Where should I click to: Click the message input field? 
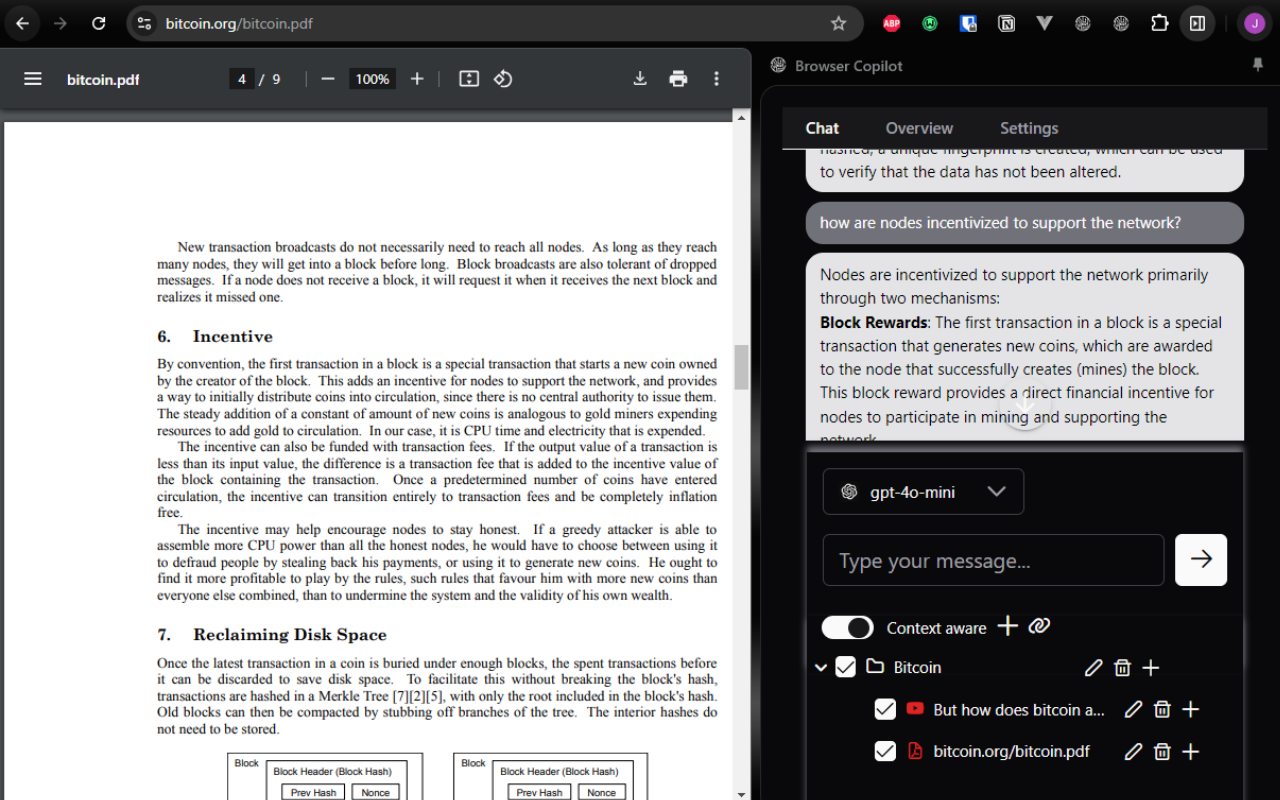tap(993, 560)
